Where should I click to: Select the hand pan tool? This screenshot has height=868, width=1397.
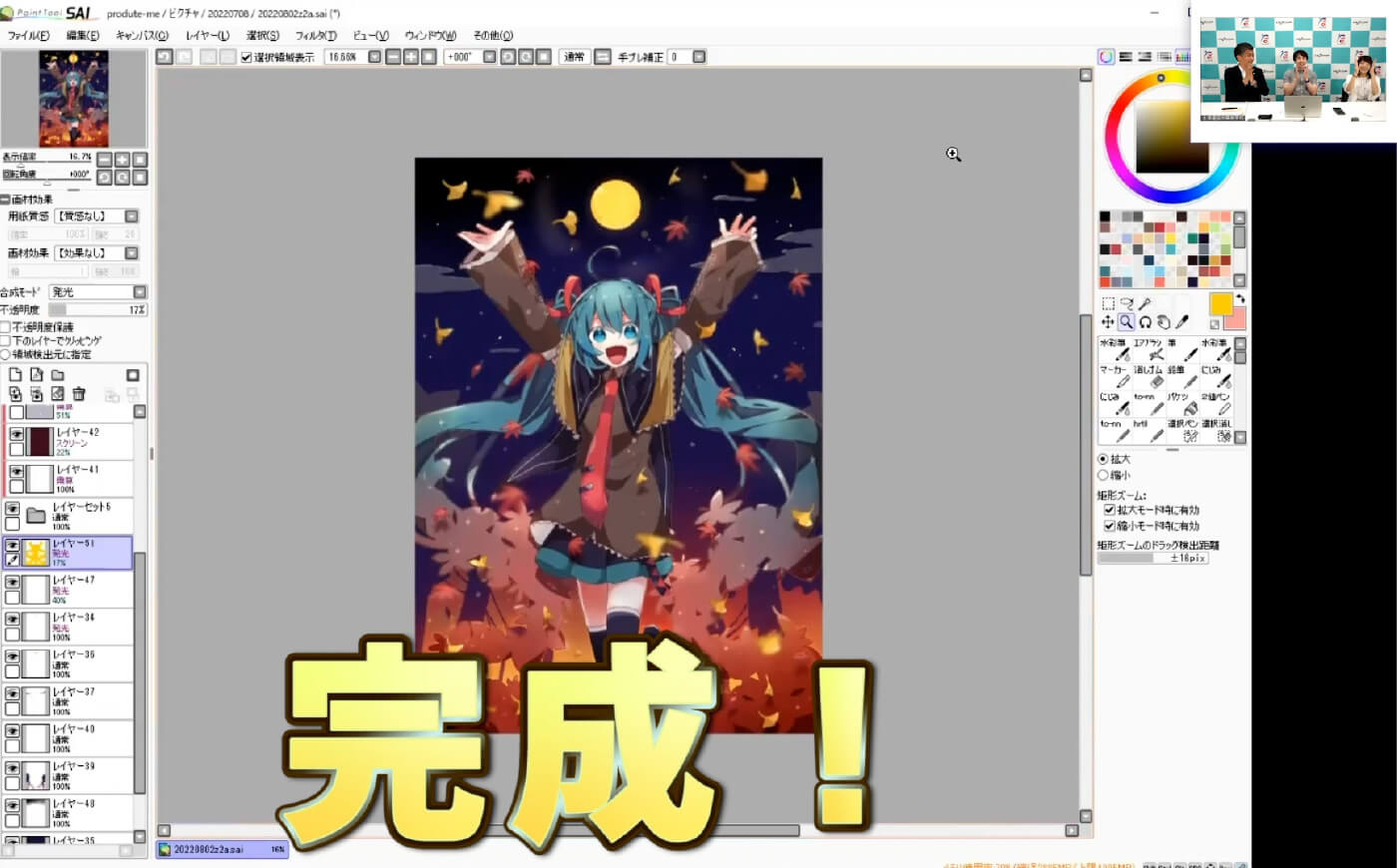(x=1164, y=322)
